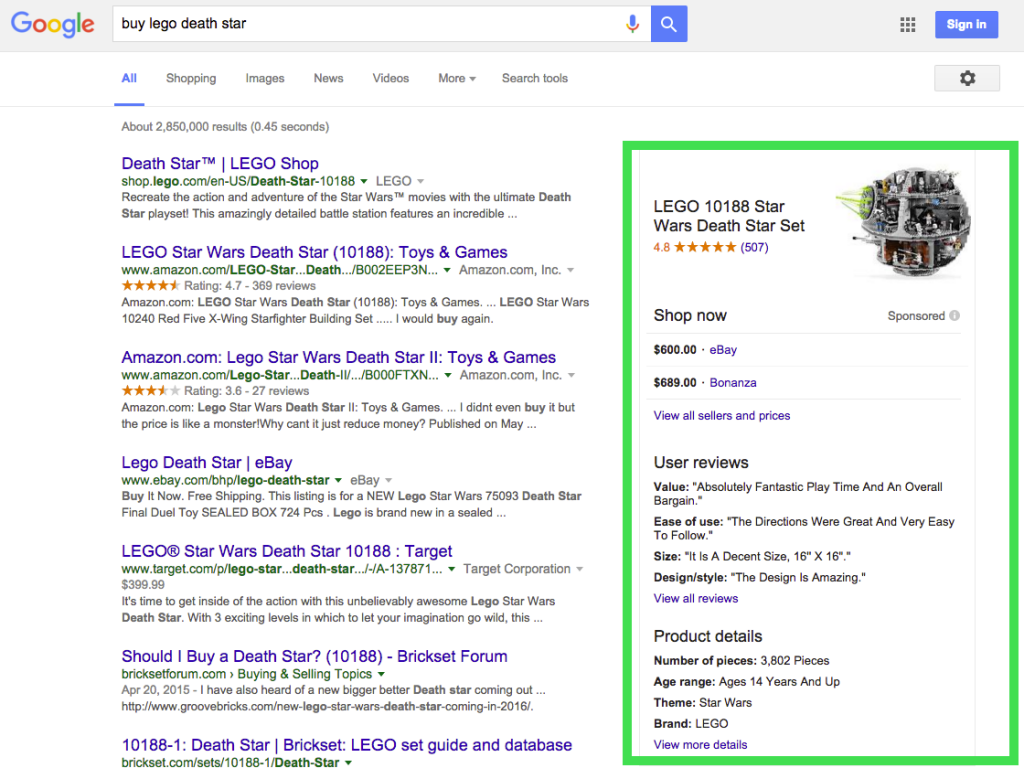Open LEGO Star Wars Death Star (10188) Amazon result
The width and height of the screenshot is (1024, 768).
point(314,252)
